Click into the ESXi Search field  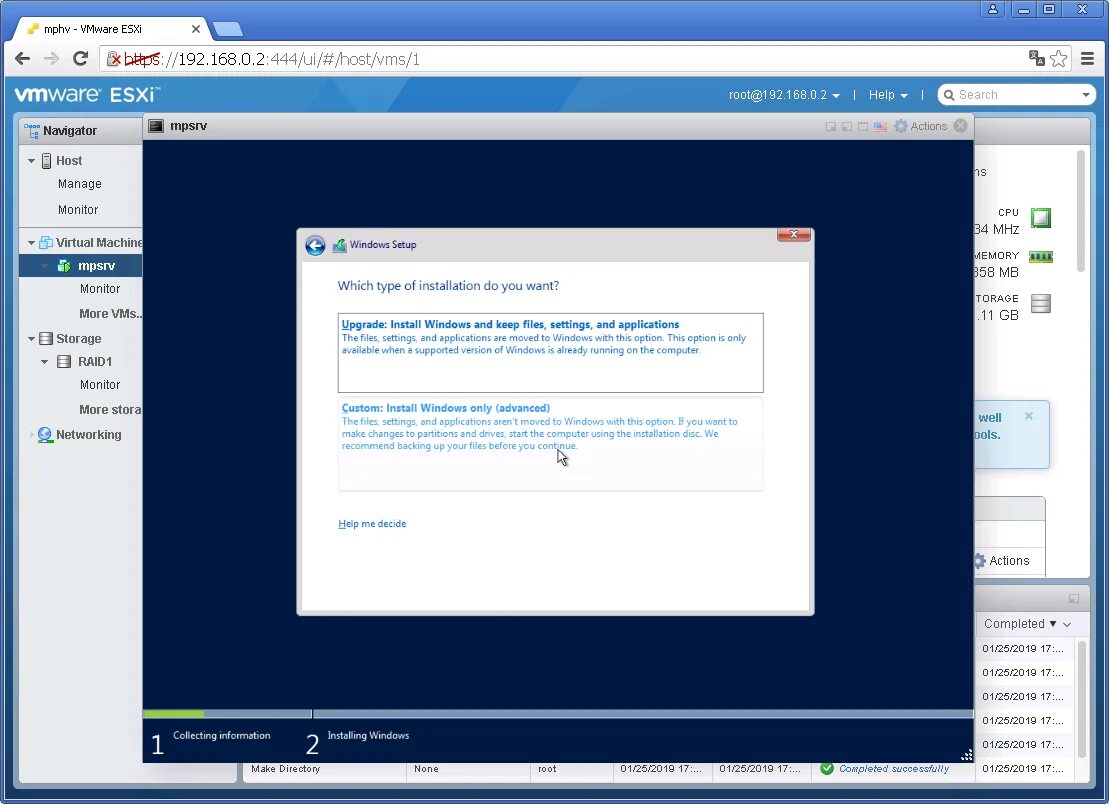point(1016,95)
